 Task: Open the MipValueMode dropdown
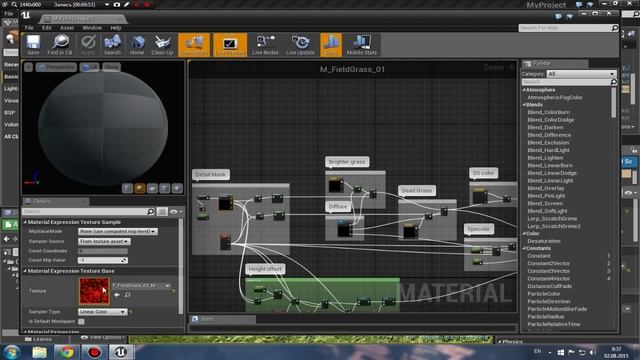click(118, 231)
